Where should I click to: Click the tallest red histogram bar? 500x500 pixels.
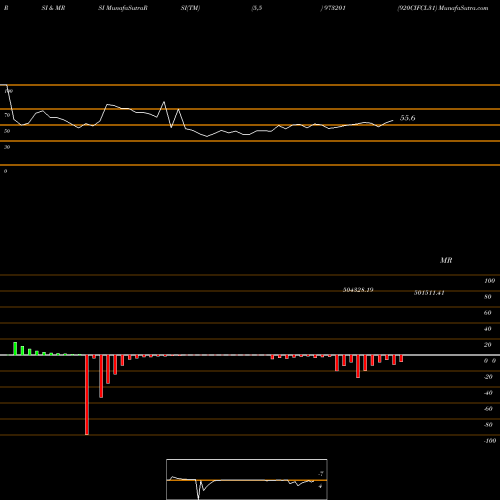87,395
